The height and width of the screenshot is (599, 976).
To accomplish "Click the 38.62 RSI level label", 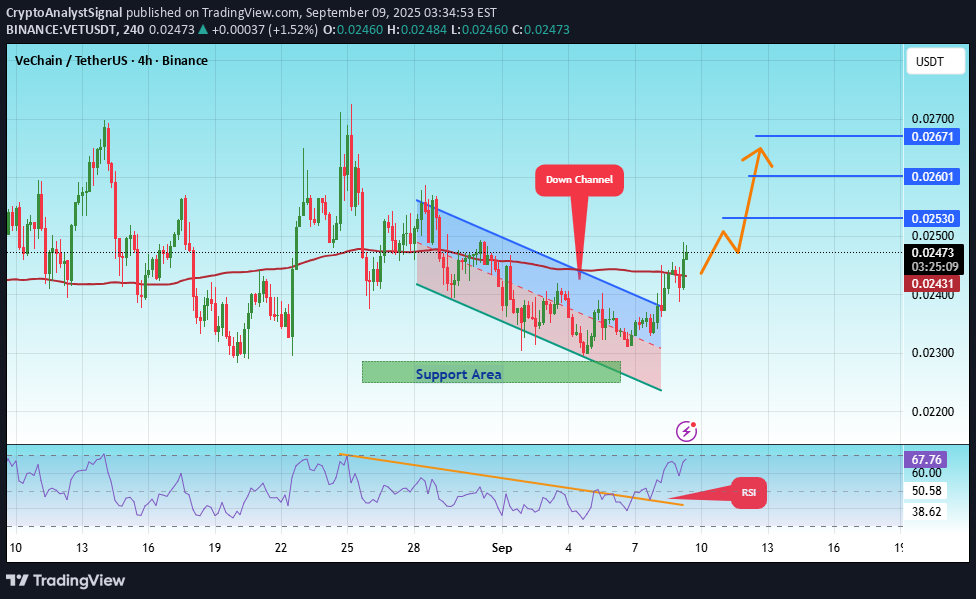I will click(926, 511).
